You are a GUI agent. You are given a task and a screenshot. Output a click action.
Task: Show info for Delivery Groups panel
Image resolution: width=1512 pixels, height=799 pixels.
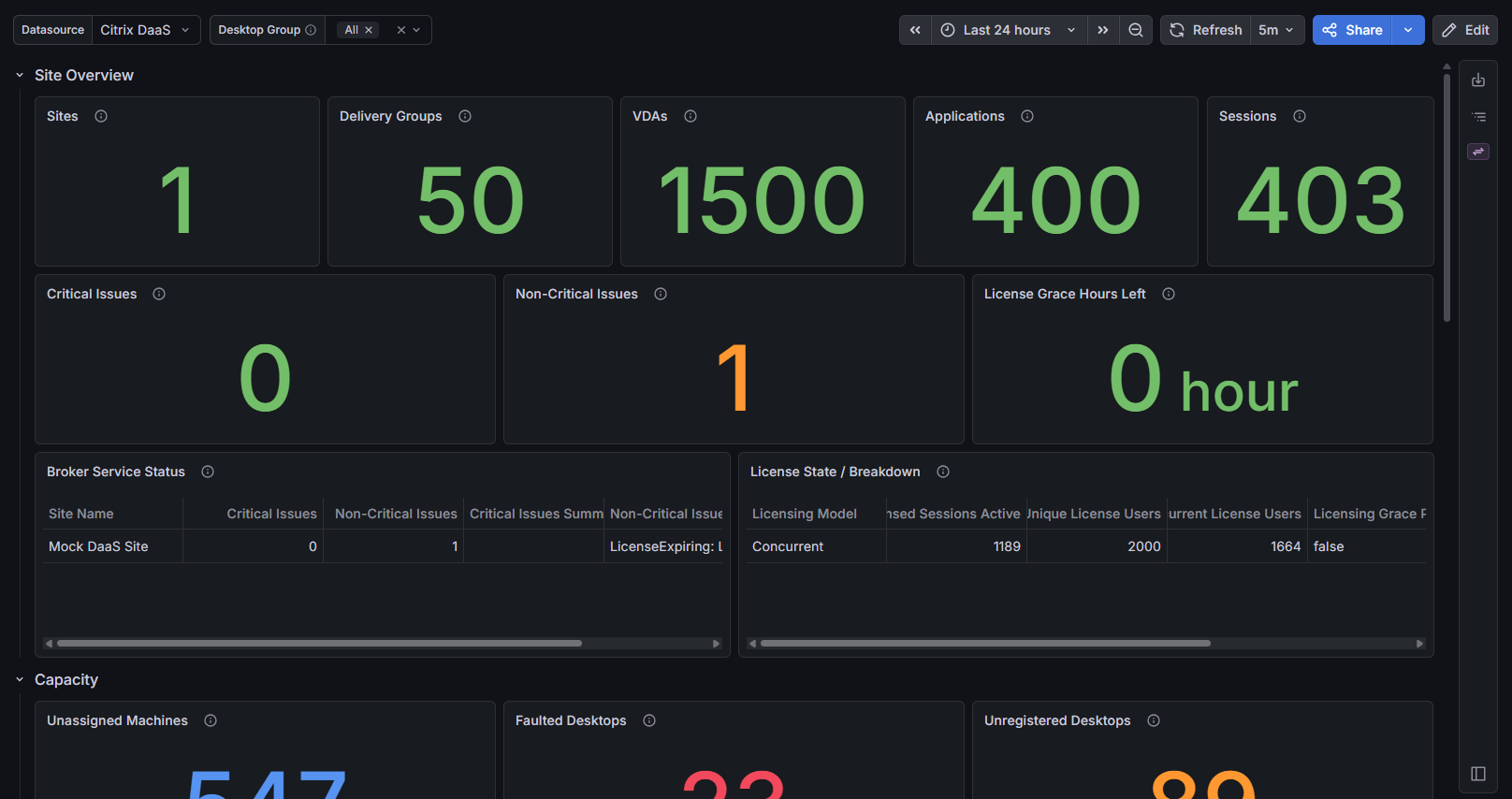point(465,116)
